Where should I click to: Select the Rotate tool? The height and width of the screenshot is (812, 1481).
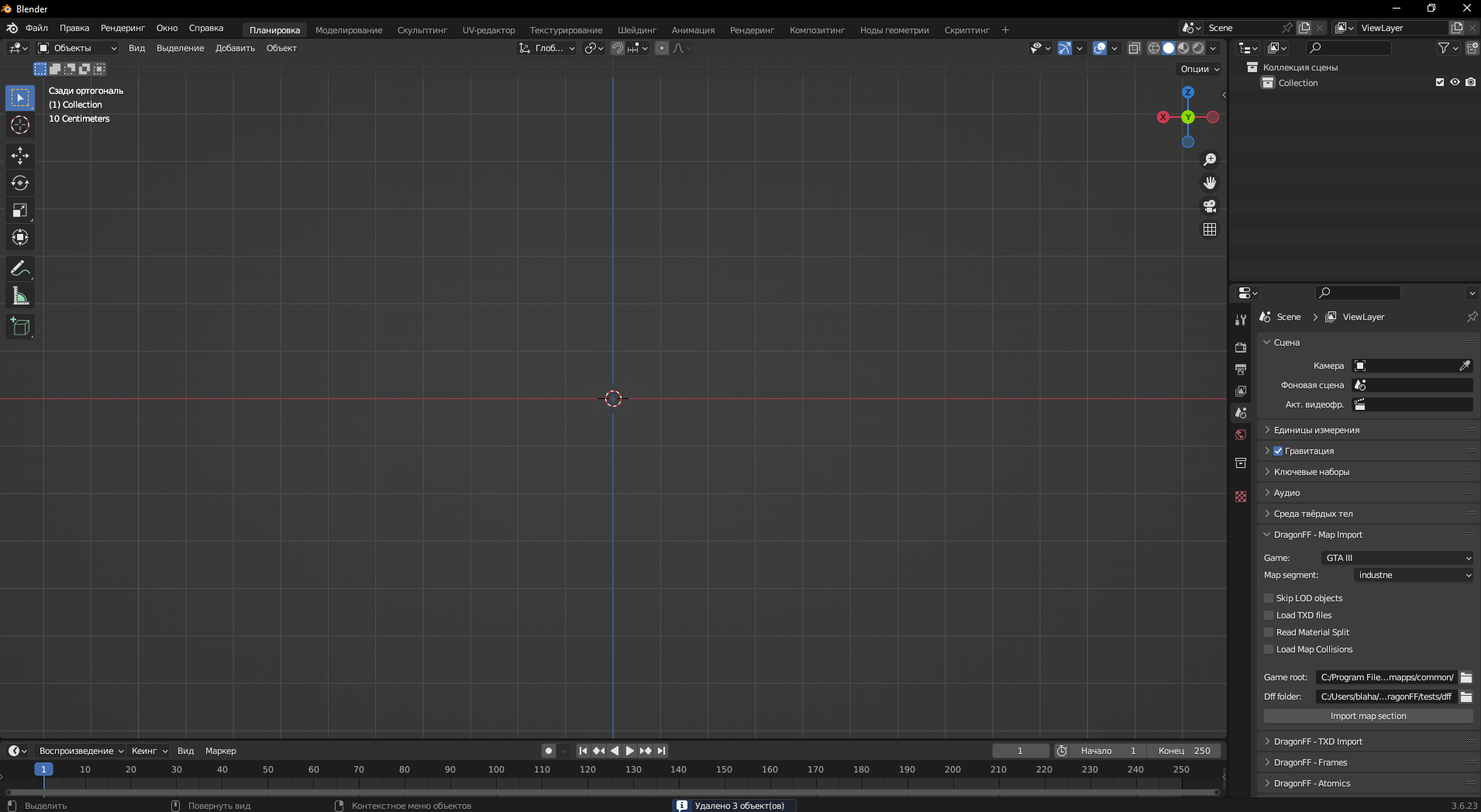pyautogui.click(x=20, y=183)
